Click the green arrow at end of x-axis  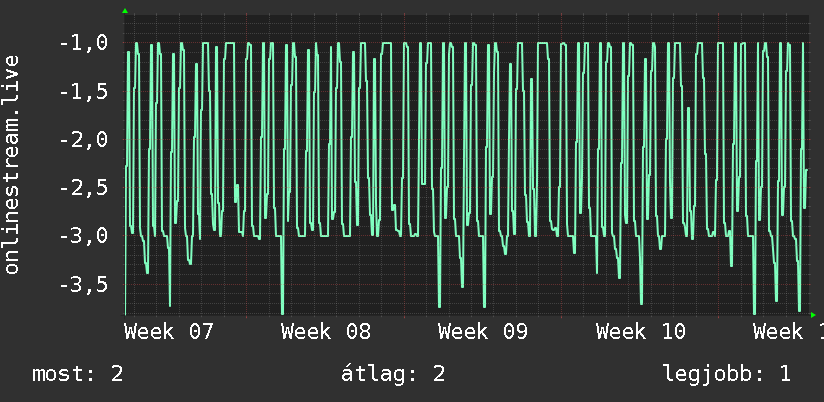point(813,315)
